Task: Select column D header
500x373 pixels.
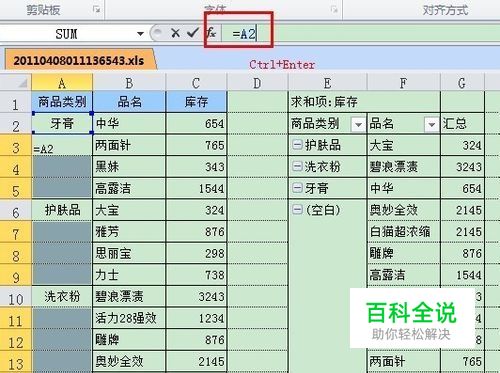Action: (x=257, y=82)
